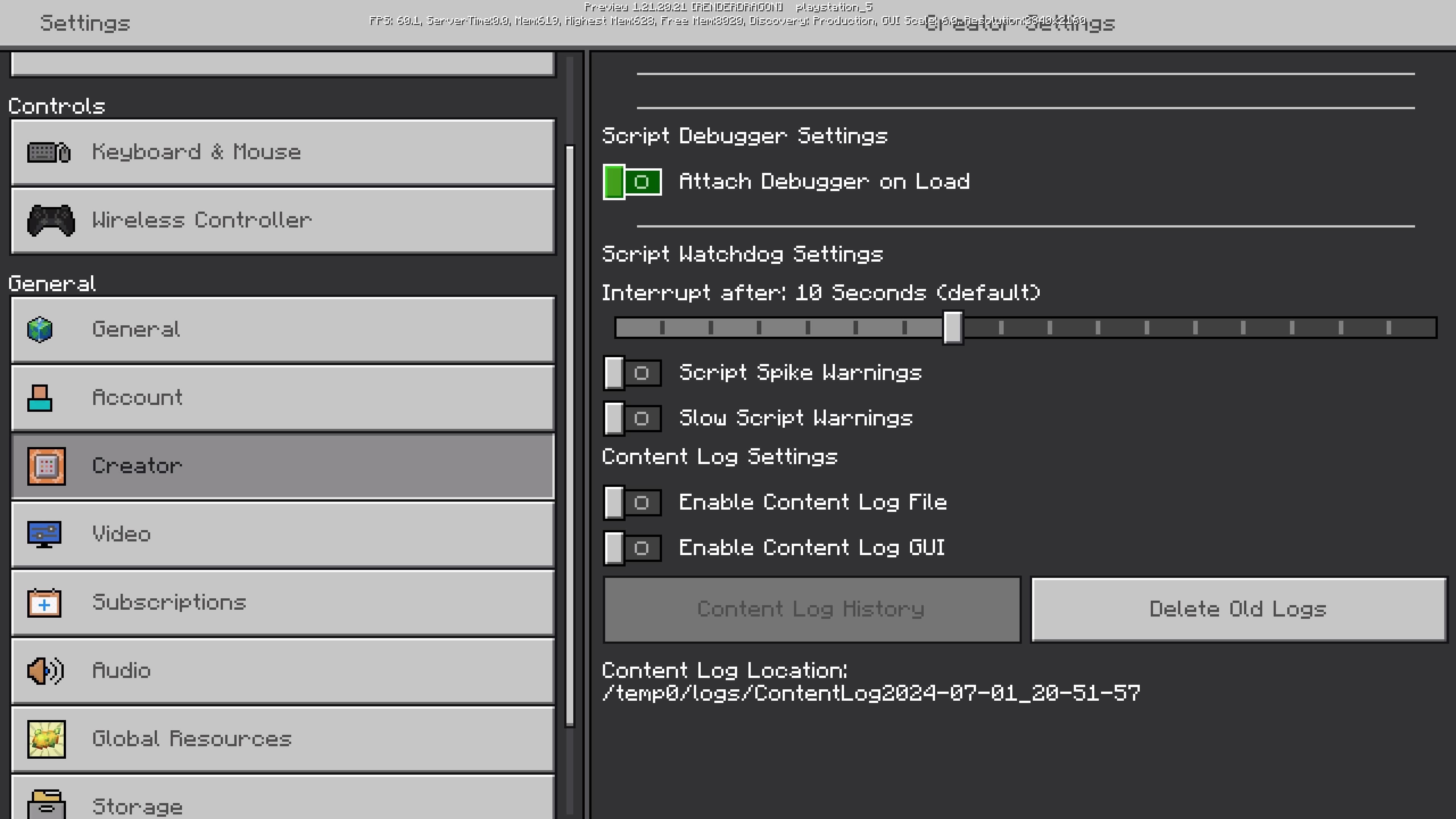Disable Attach Debugger on Load toggle
The width and height of the screenshot is (1456, 819).
point(632,182)
